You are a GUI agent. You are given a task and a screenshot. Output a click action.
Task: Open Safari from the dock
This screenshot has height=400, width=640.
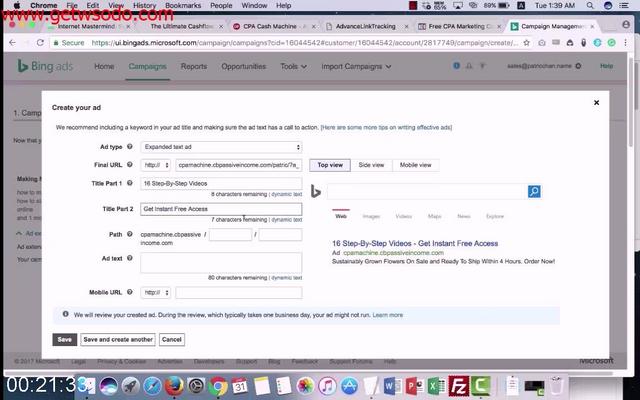[153, 385]
